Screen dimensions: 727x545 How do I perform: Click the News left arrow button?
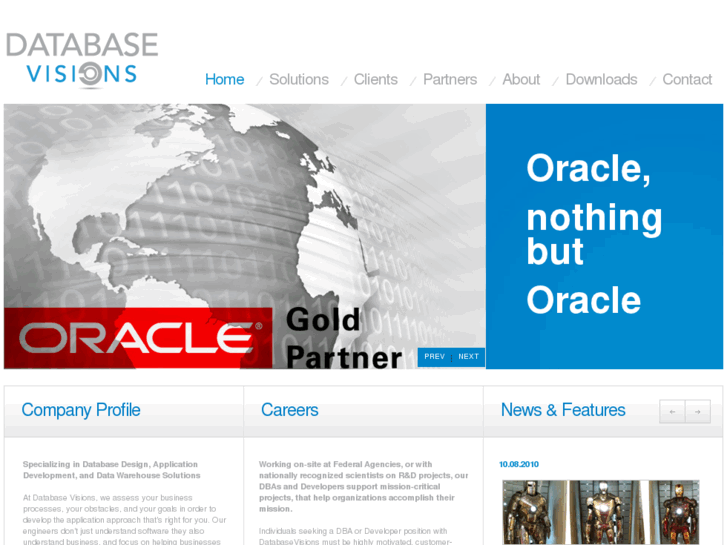tap(672, 411)
